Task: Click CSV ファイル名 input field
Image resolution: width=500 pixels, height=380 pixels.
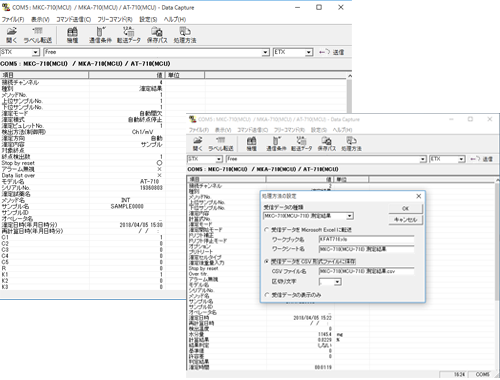Action: tap(366, 271)
